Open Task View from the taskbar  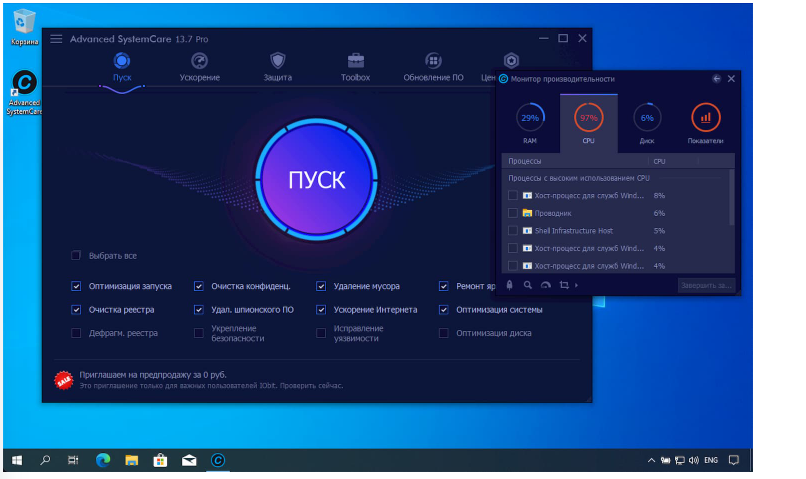point(73,460)
